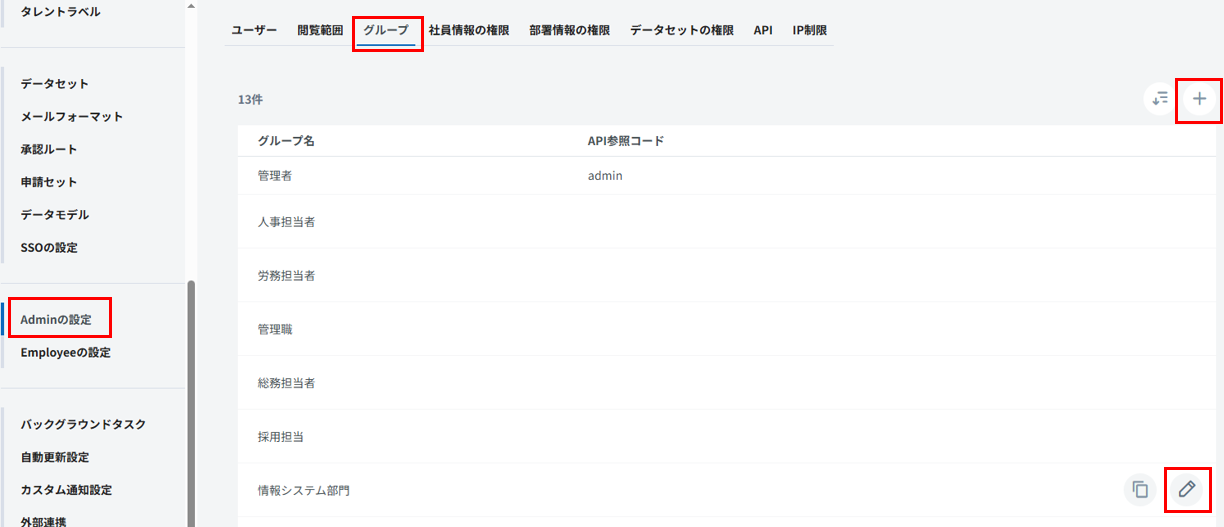Click the グループ名 column header
This screenshot has height=527, width=1224.
tap(286, 141)
